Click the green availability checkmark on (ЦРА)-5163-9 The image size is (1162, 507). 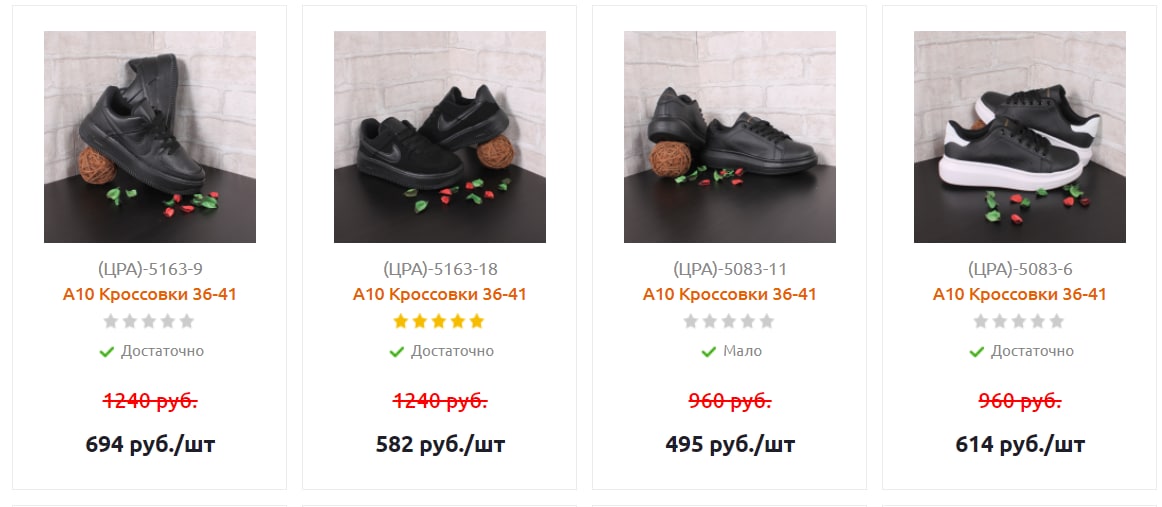(x=107, y=351)
